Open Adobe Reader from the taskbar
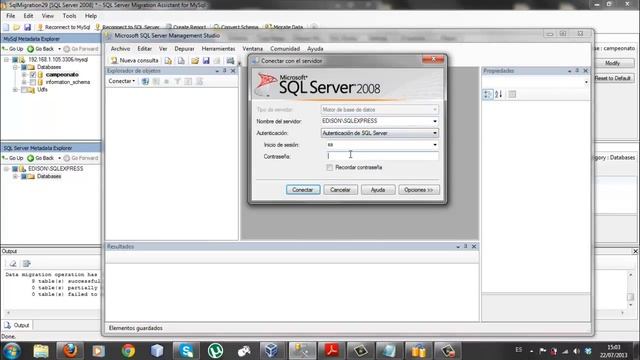 331,351
